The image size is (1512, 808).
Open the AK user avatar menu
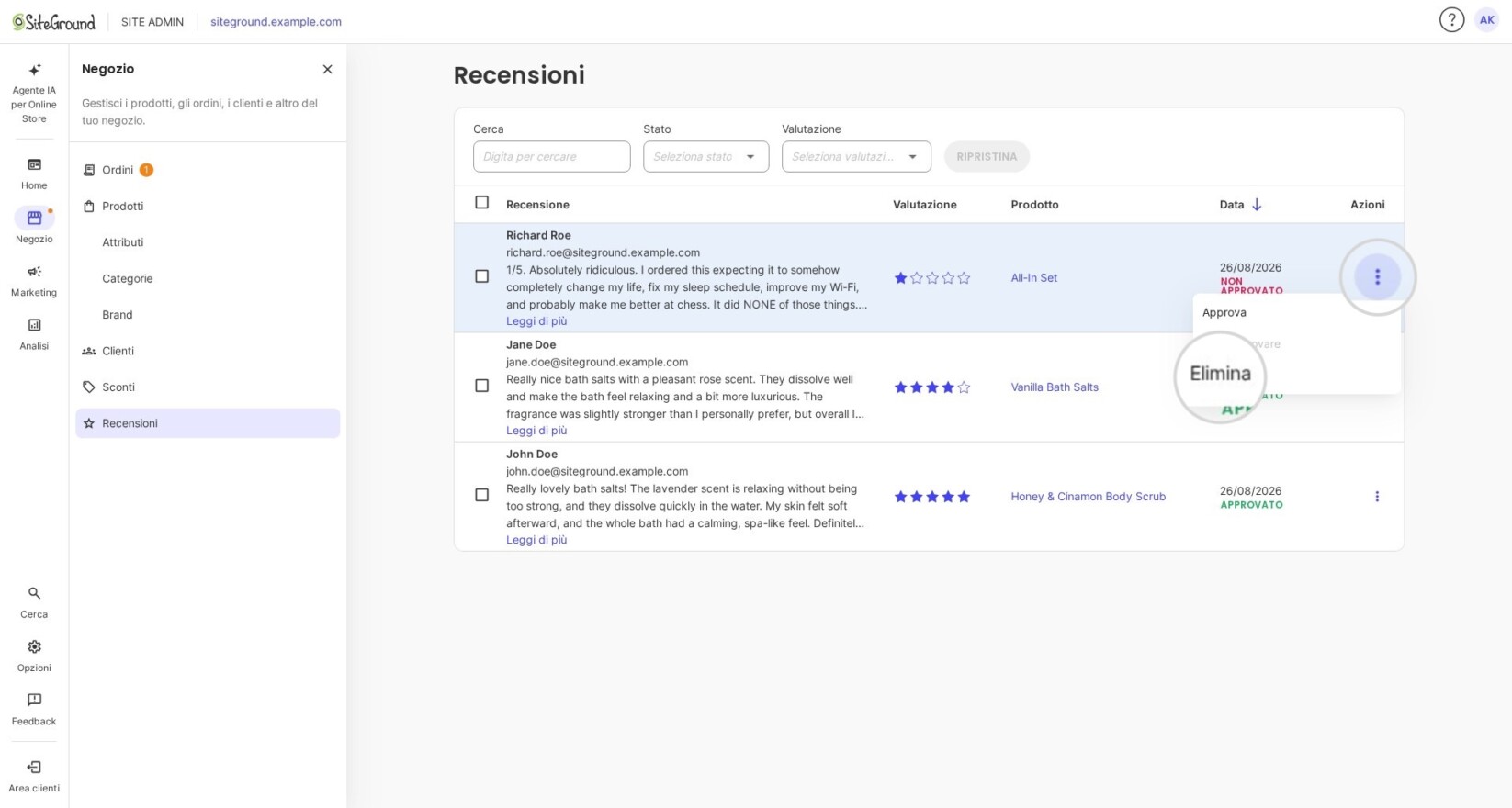pyautogui.click(x=1486, y=19)
